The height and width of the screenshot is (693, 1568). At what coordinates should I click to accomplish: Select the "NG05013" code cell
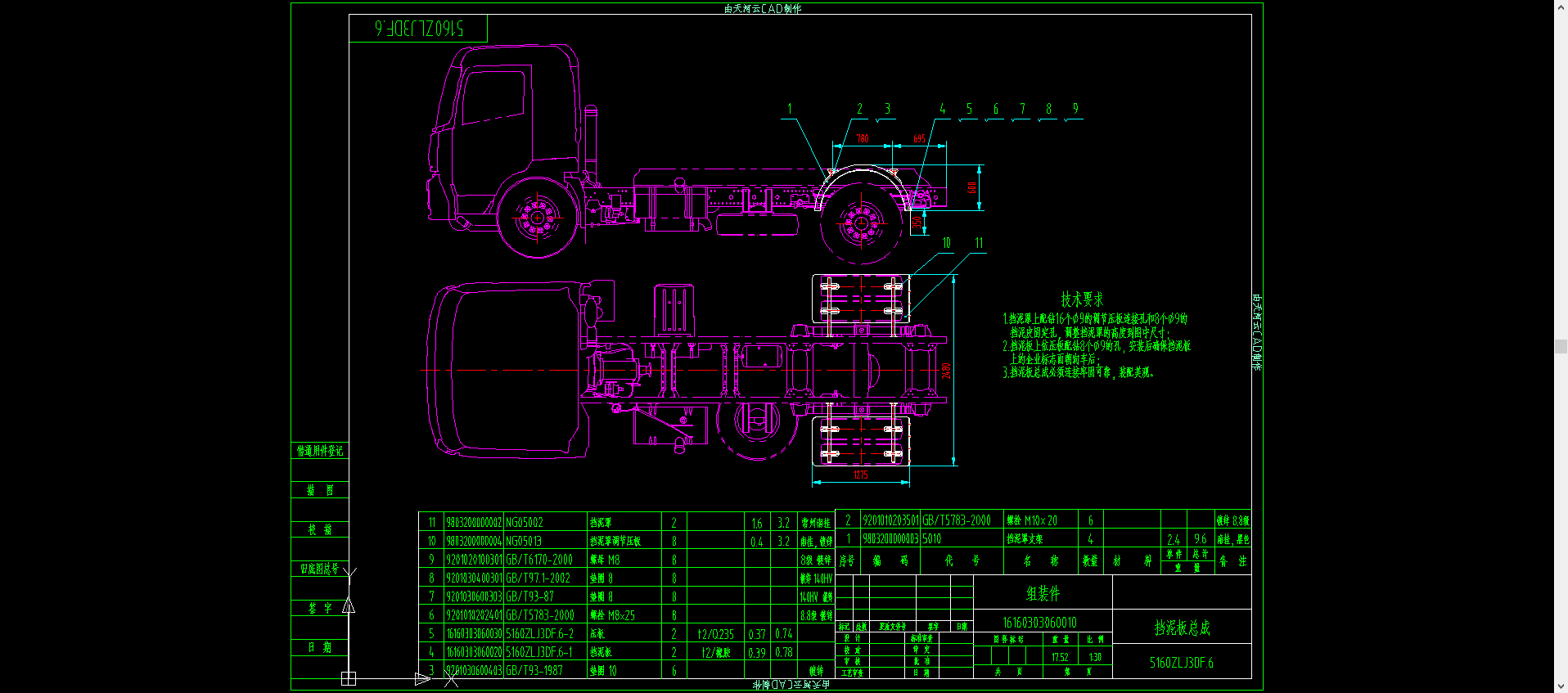pos(525,542)
